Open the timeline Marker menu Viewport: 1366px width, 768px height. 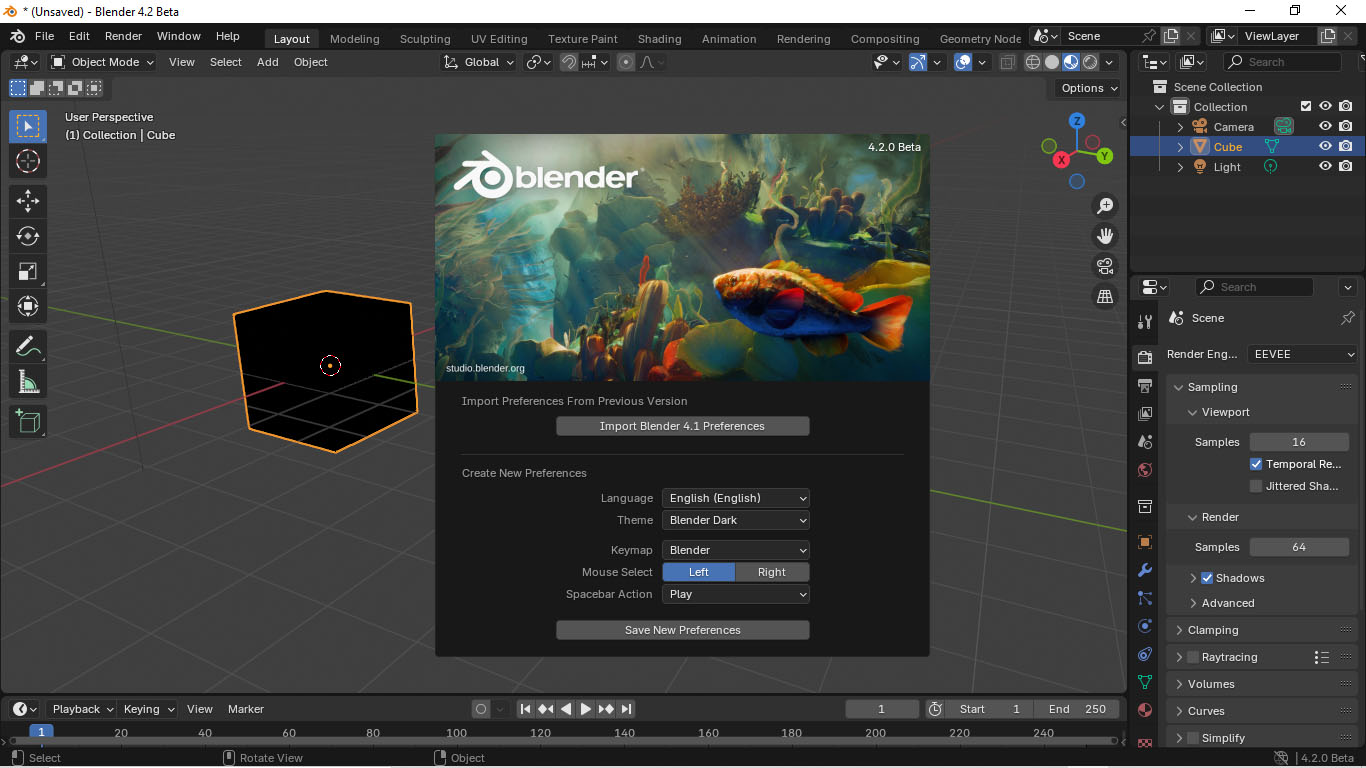click(246, 709)
